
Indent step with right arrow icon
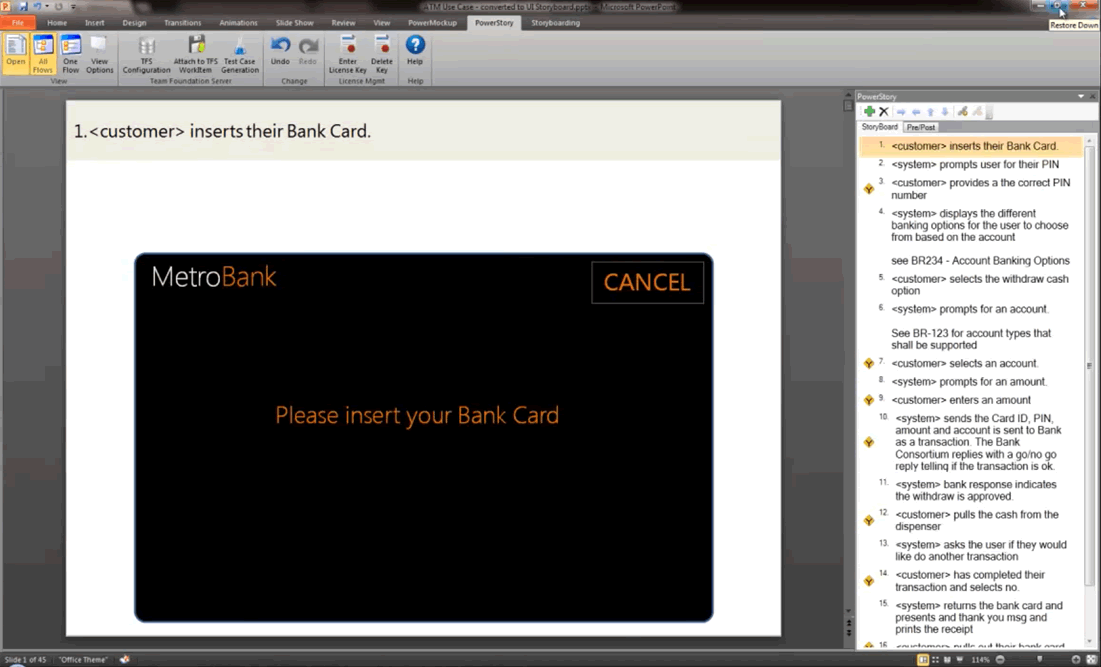coord(902,112)
